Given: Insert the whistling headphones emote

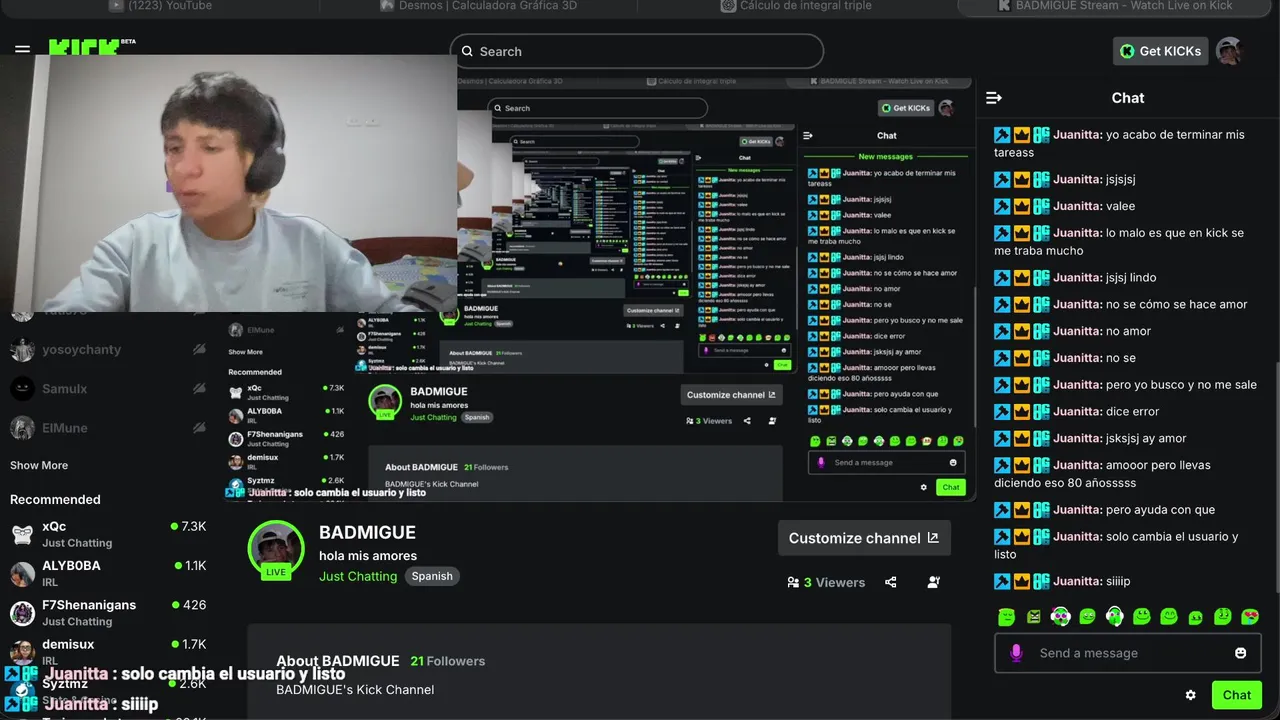Looking at the screenshot, I should 1115,617.
